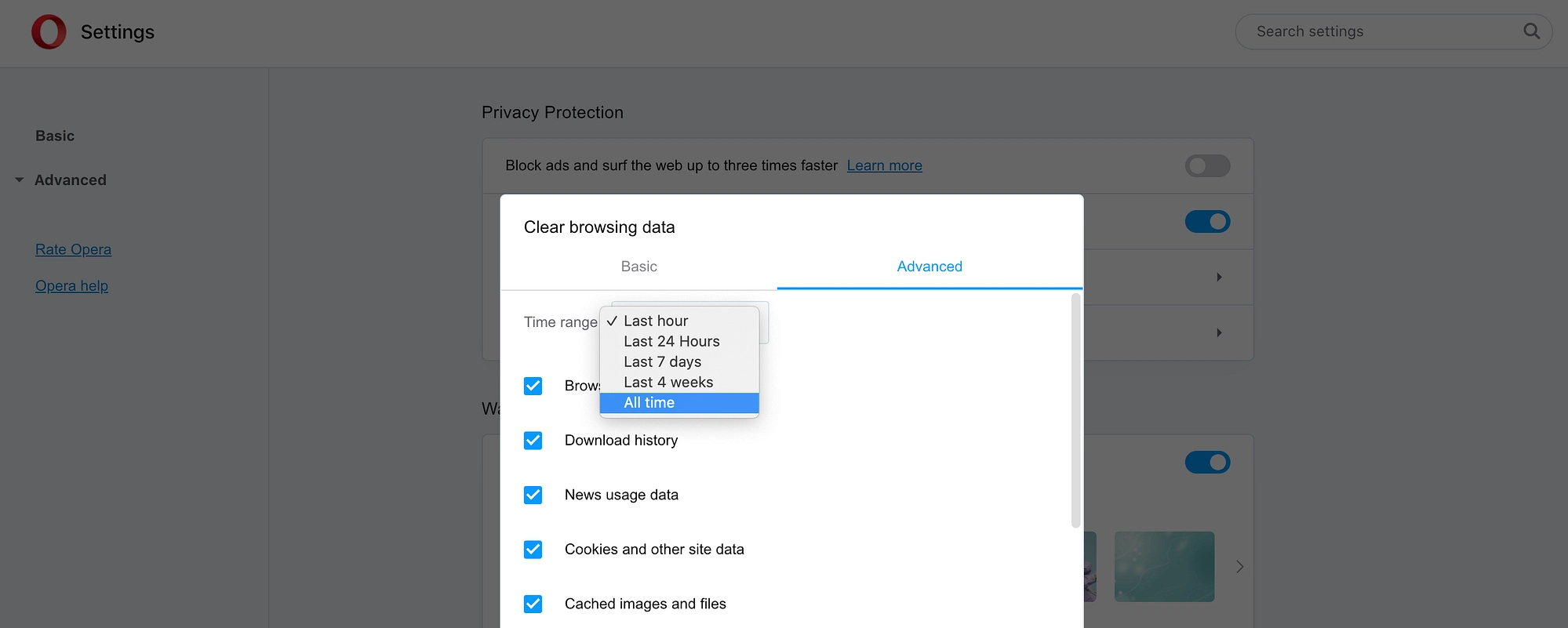Image resolution: width=1568 pixels, height=628 pixels.
Task: Uncheck Cached images and files
Action: (x=533, y=604)
